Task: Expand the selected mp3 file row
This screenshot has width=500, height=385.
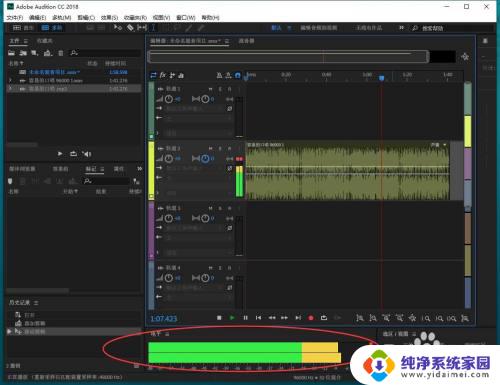Action: tap(10, 89)
